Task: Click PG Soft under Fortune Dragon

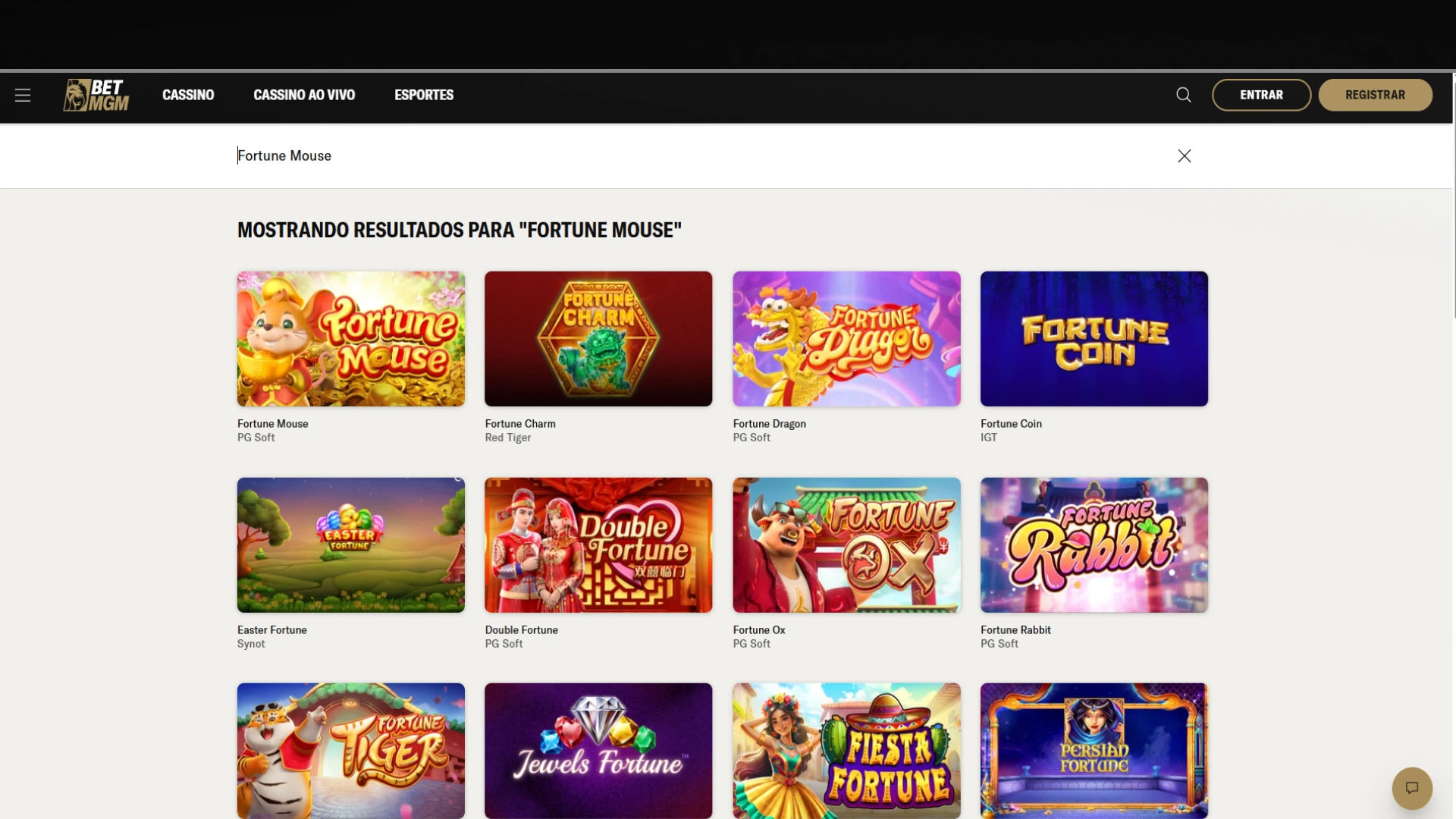Action: tap(752, 438)
